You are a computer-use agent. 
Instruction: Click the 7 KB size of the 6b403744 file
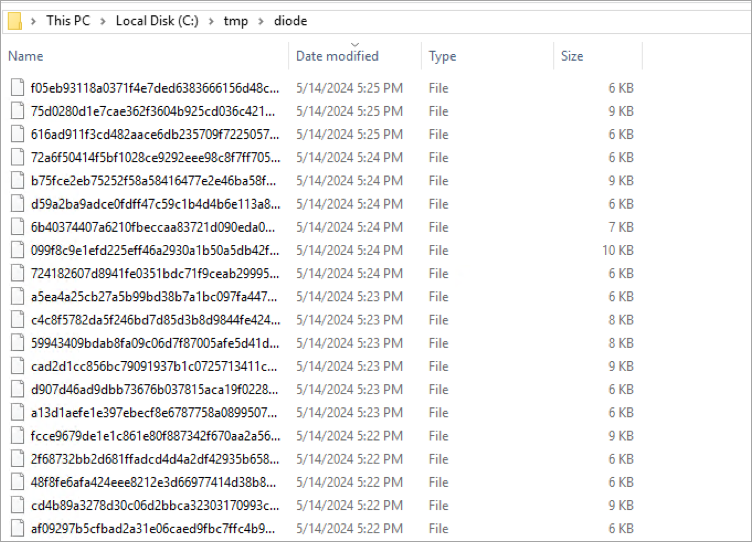click(621, 227)
